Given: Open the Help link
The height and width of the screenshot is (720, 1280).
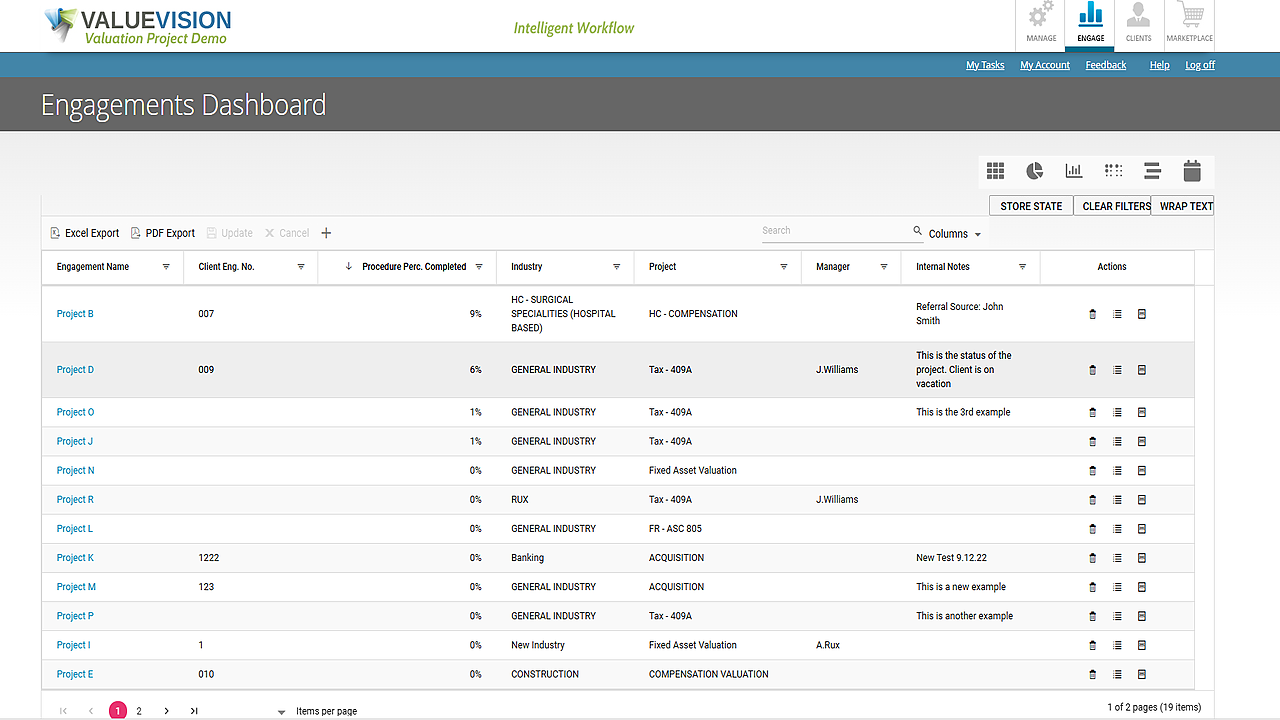Looking at the screenshot, I should pyautogui.click(x=1159, y=65).
